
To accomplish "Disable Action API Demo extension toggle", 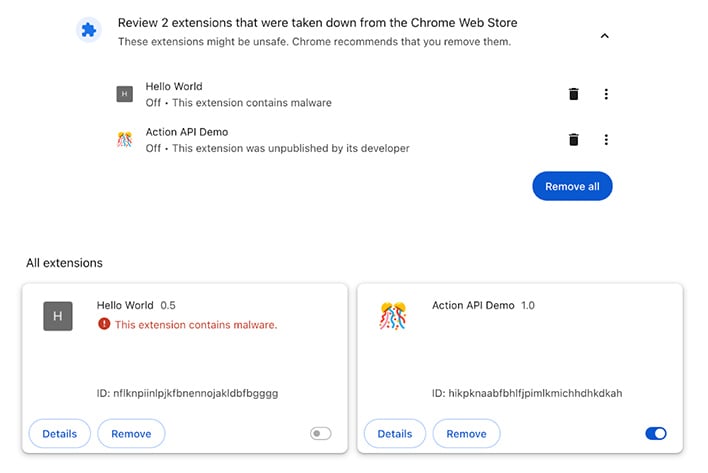I will 656,434.
